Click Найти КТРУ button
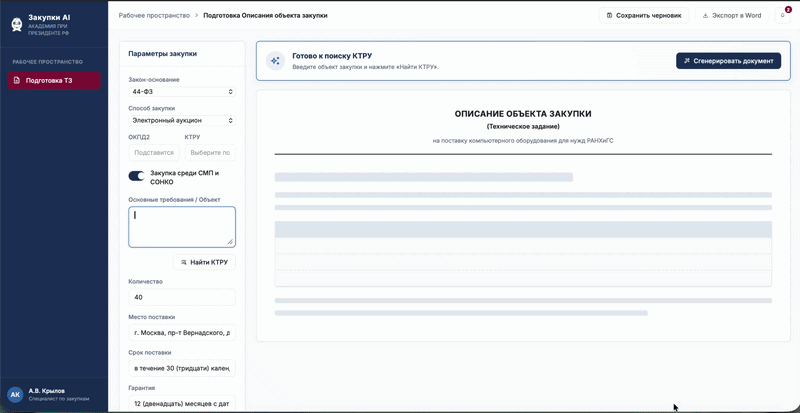This screenshot has height=413, width=800. [205, 262]
